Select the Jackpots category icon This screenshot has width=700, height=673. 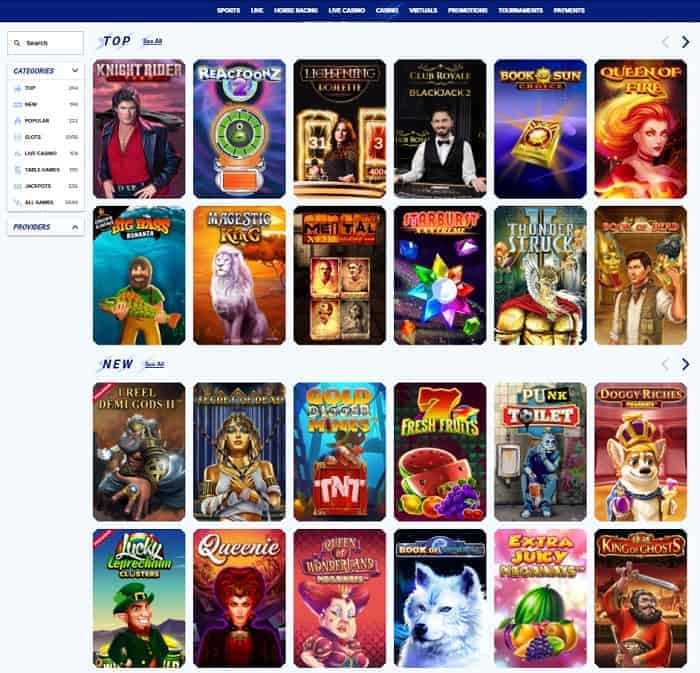click(18, 186)
